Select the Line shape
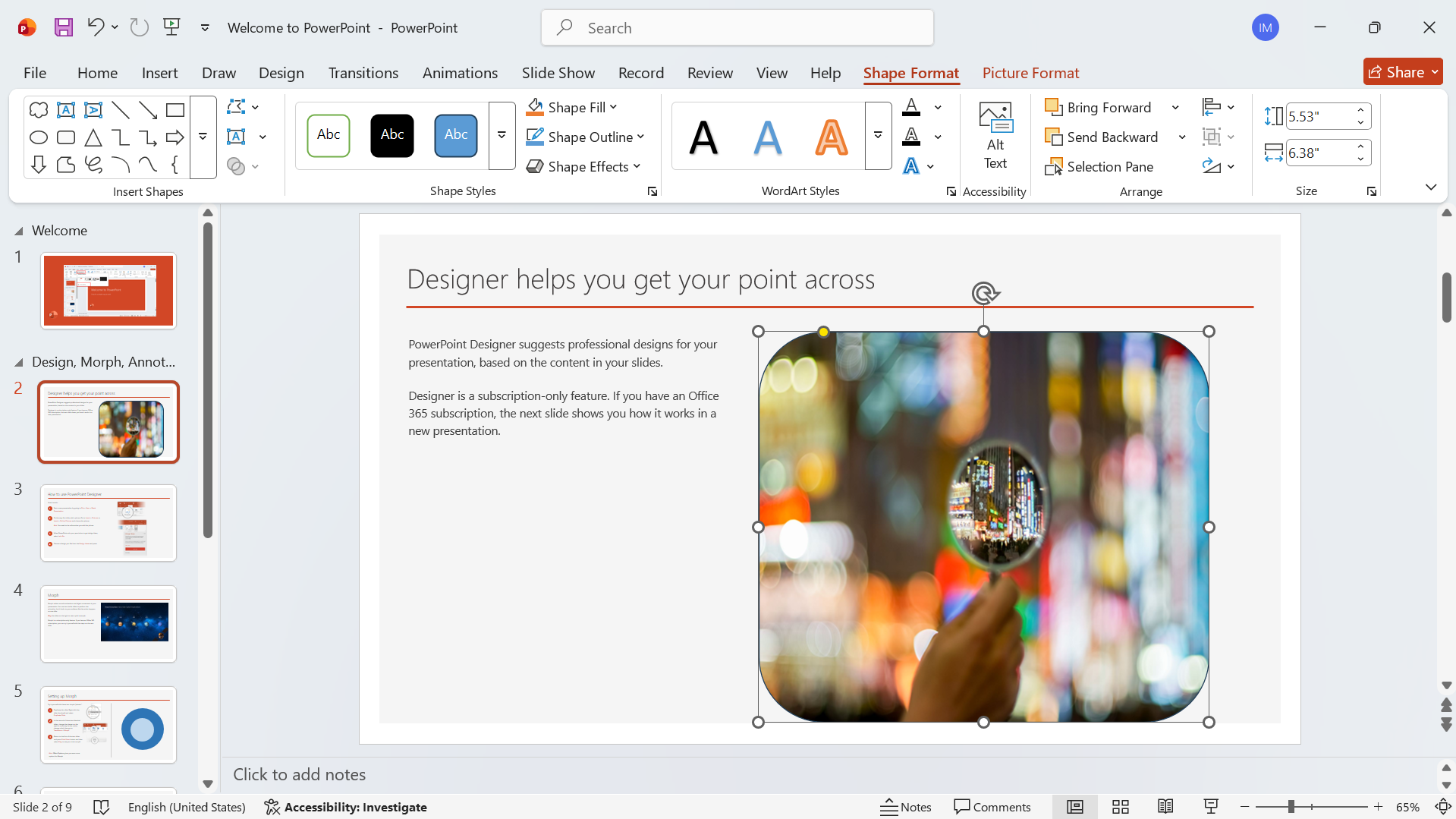The width and height of the screenshot is (1456, 819). coord(121,110)
